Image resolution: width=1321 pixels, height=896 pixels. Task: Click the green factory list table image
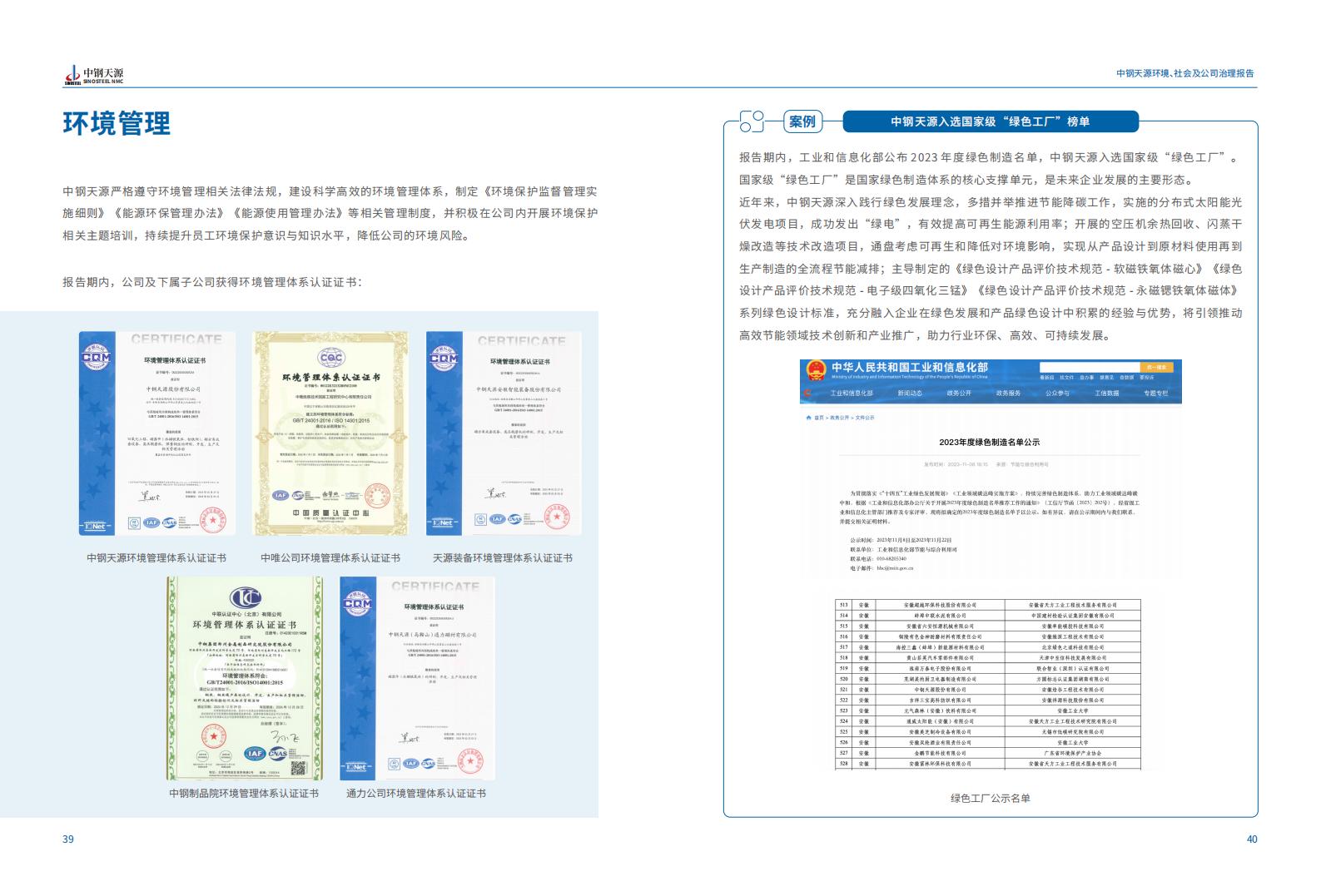tap(987, 684)
